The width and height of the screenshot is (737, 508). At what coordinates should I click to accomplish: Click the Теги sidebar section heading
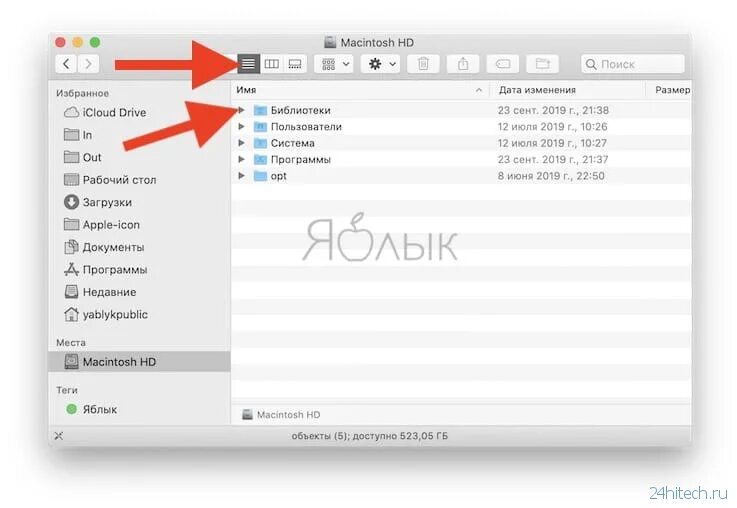tap(67, 390)
